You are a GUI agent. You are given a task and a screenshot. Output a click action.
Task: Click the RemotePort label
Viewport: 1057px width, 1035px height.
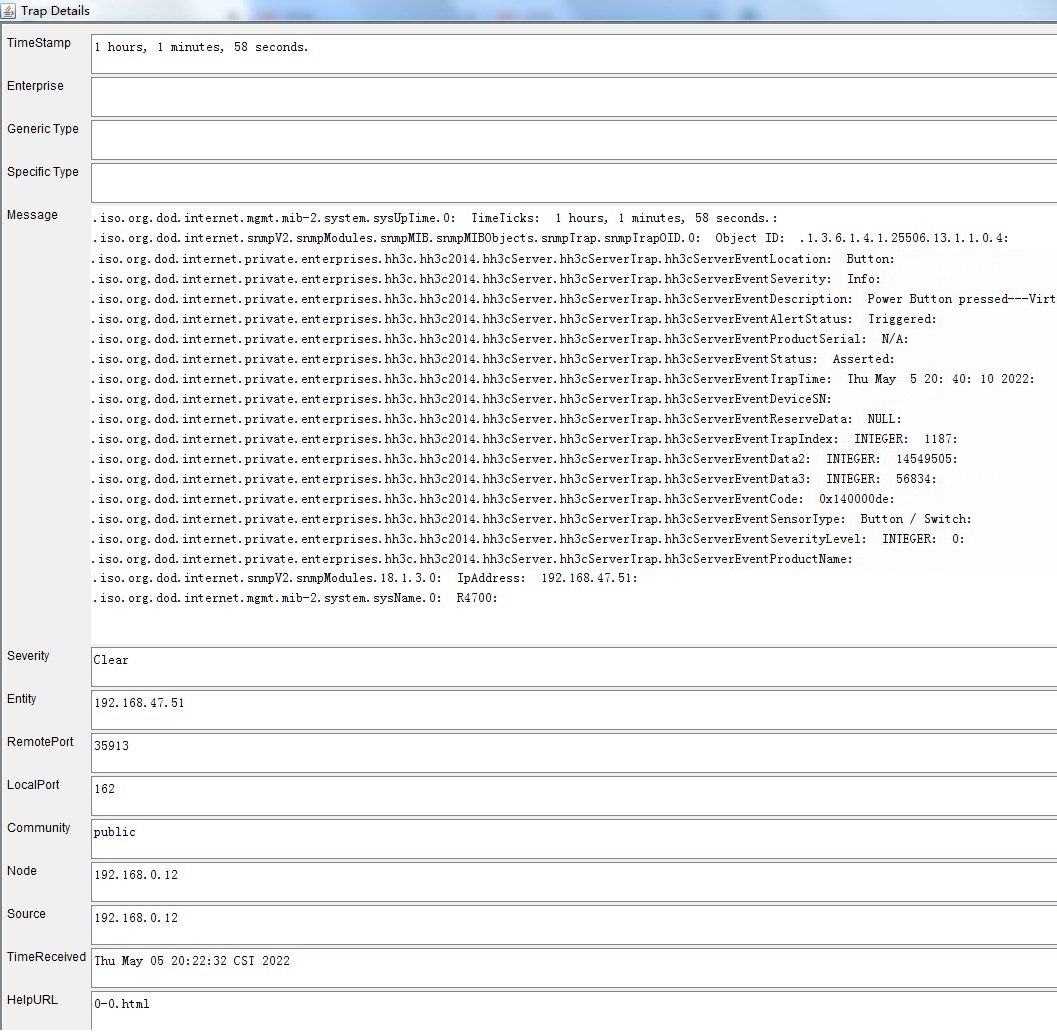[40, 742]
